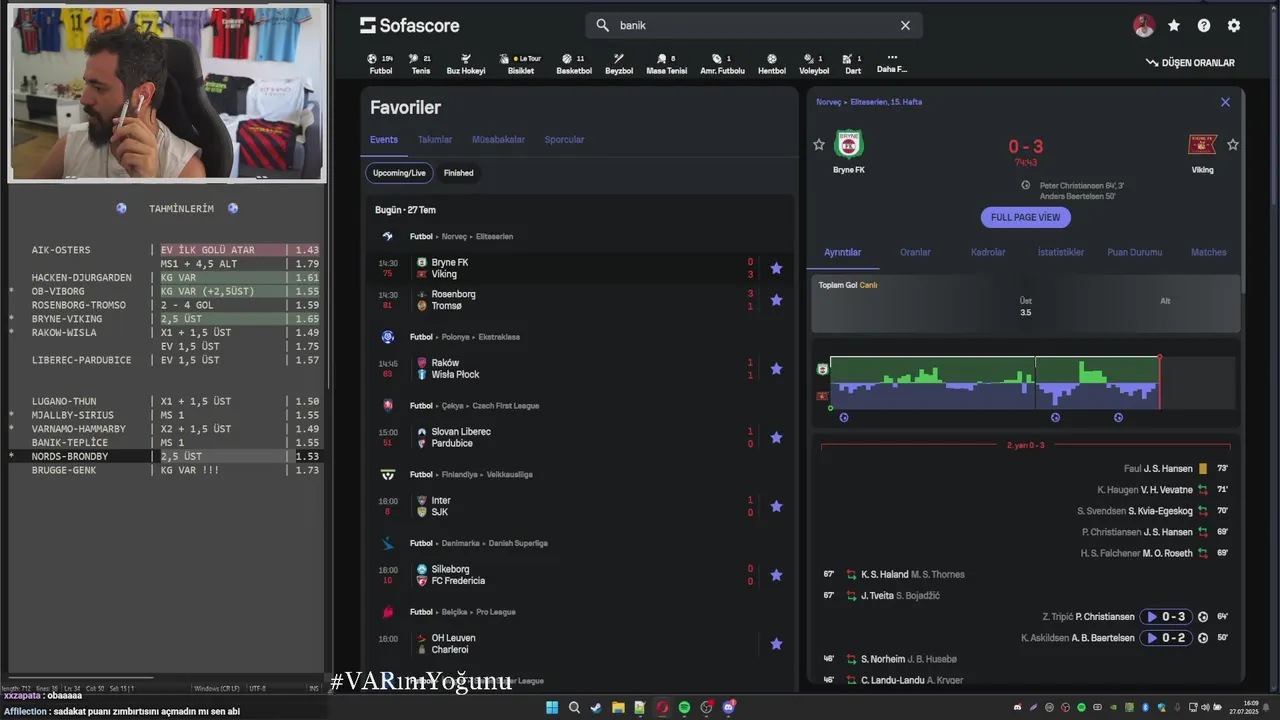
Task: Open the user profile avatar
Action: coord(1144,26)
